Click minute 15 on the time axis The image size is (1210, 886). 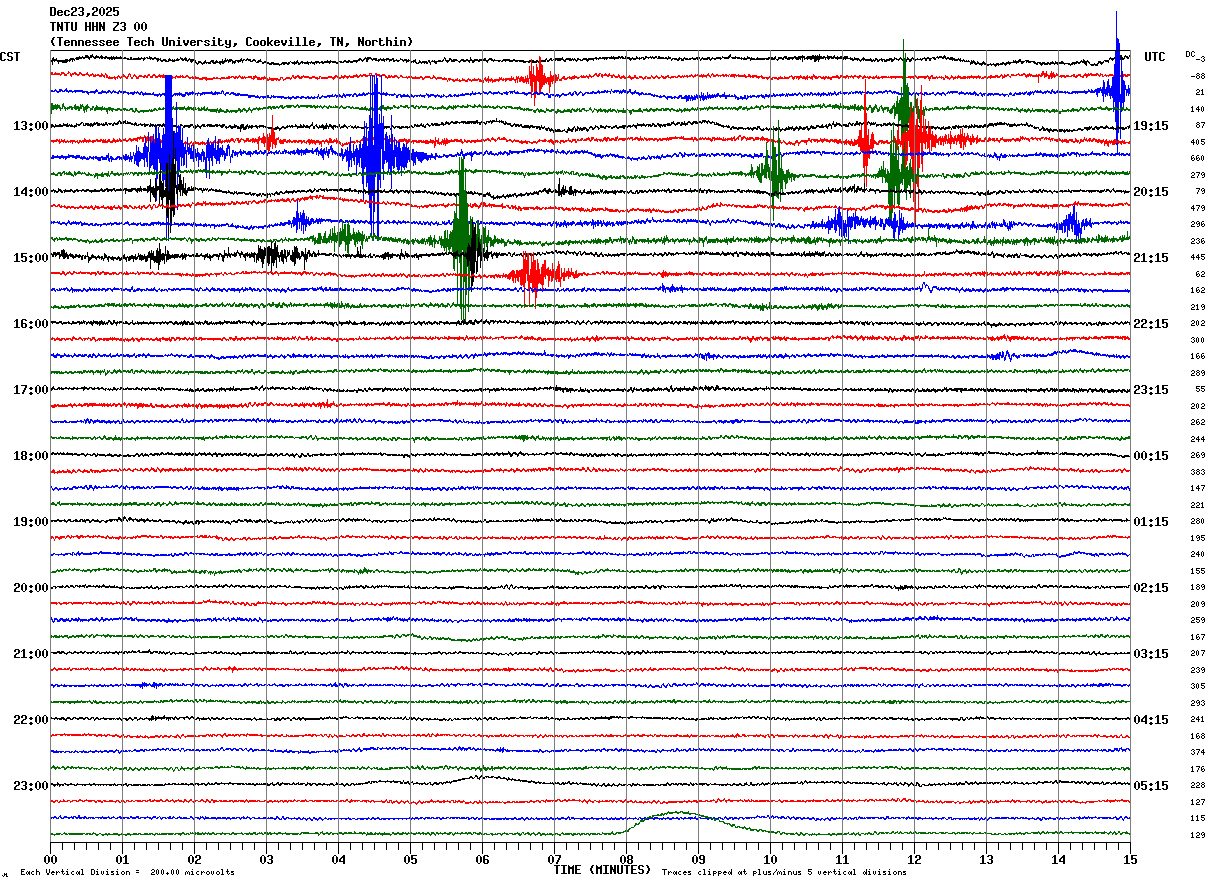[1130, 860]
